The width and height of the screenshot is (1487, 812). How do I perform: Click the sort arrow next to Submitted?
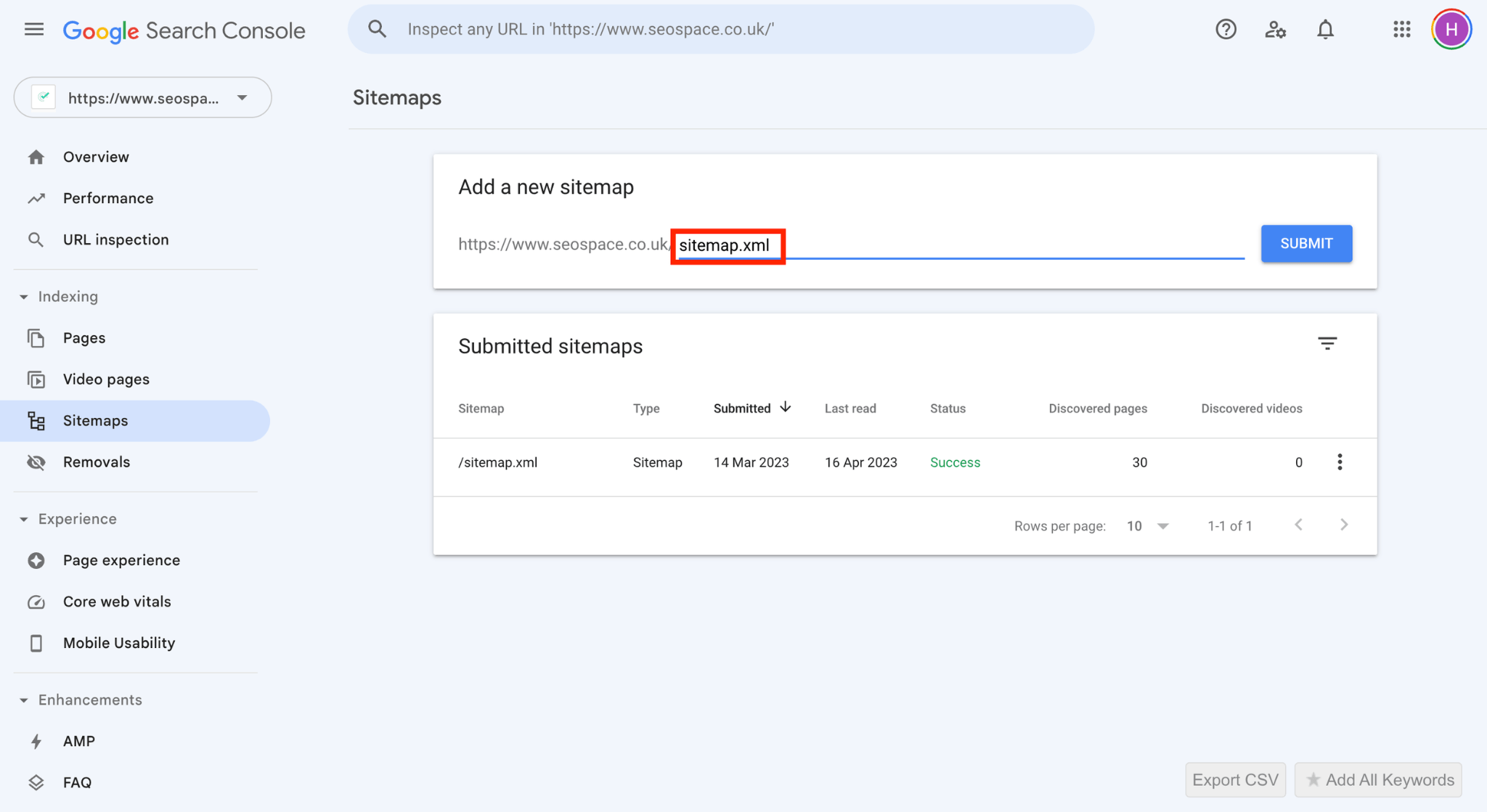pos(786,407)
